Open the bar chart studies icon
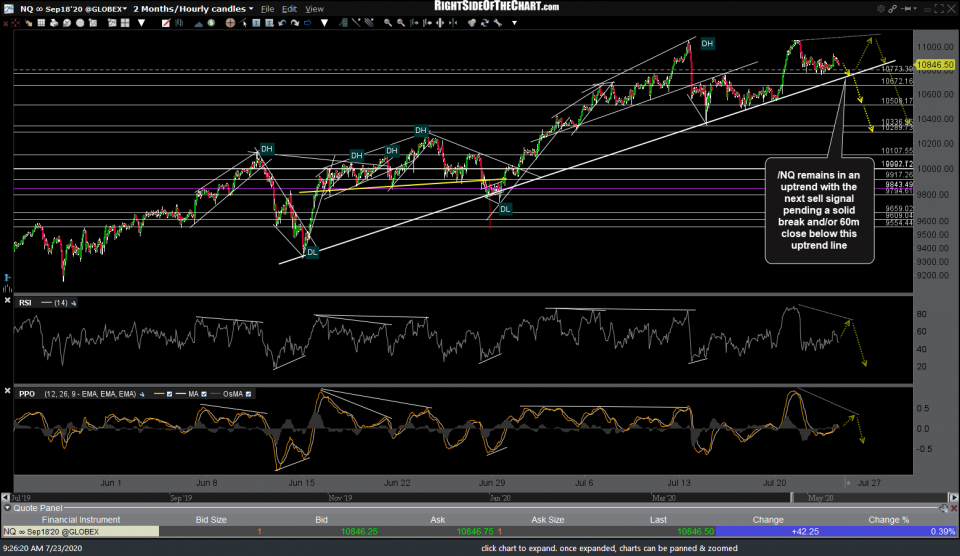 pyautogui.click(x=179, y=23)
